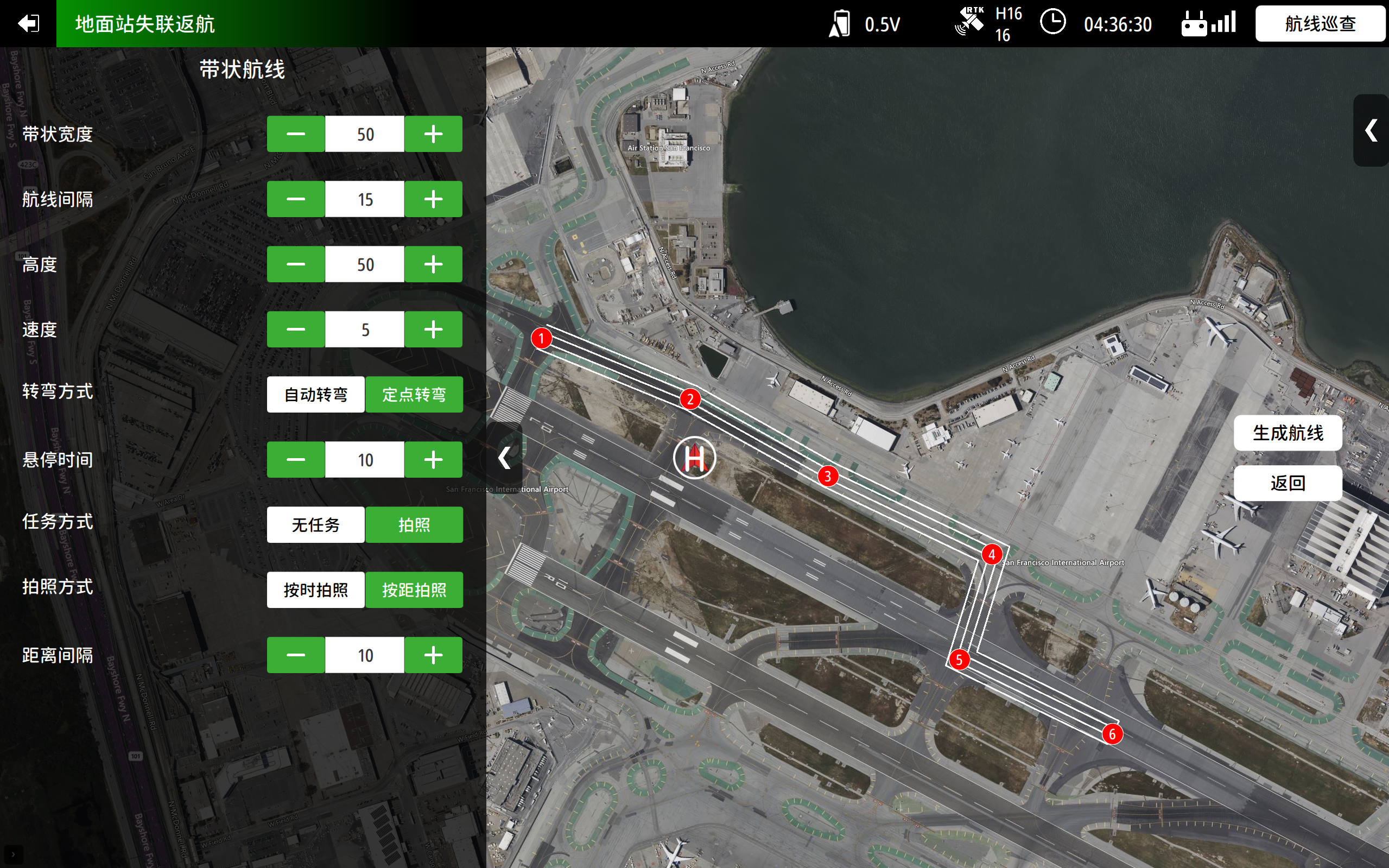Viewport: 1389px width, 868px height.
Task: Select fixed-point turn option (定点转弯)
Action: [x=414, y=395]
